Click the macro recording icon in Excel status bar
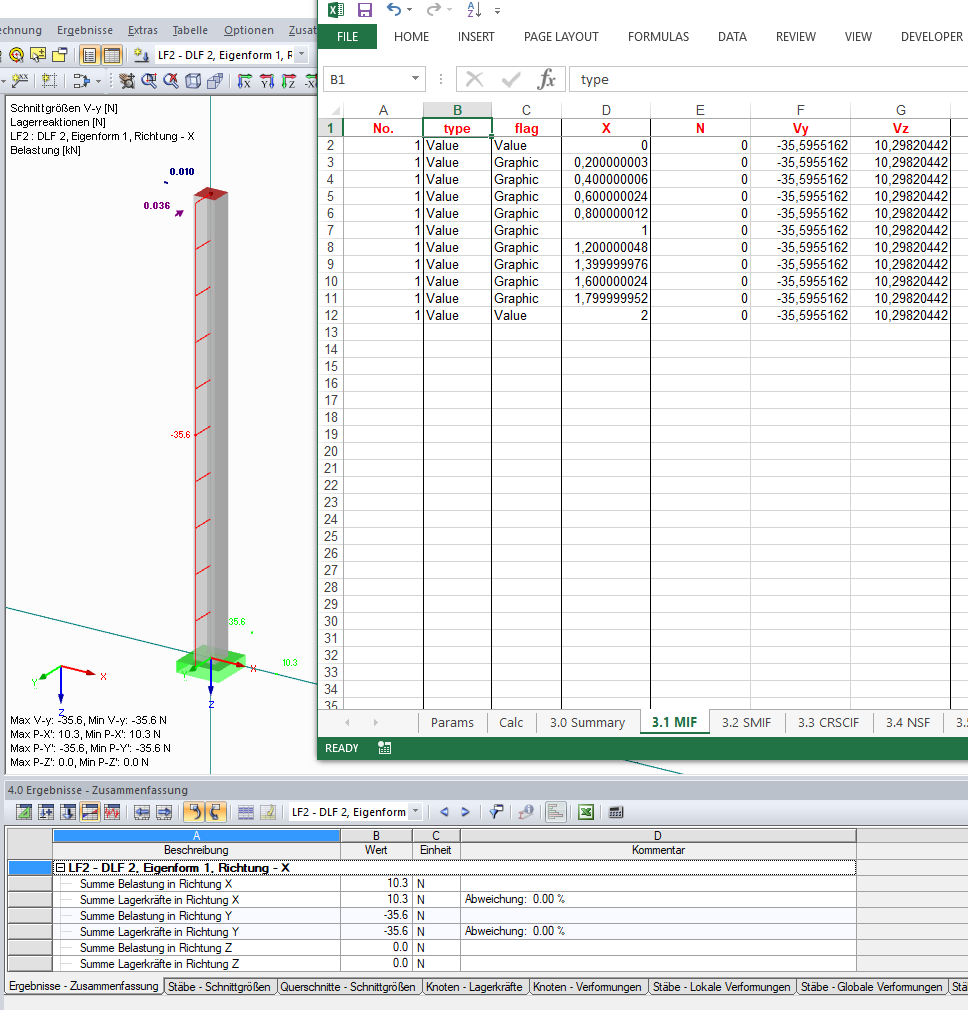 [x=384, y=748]
